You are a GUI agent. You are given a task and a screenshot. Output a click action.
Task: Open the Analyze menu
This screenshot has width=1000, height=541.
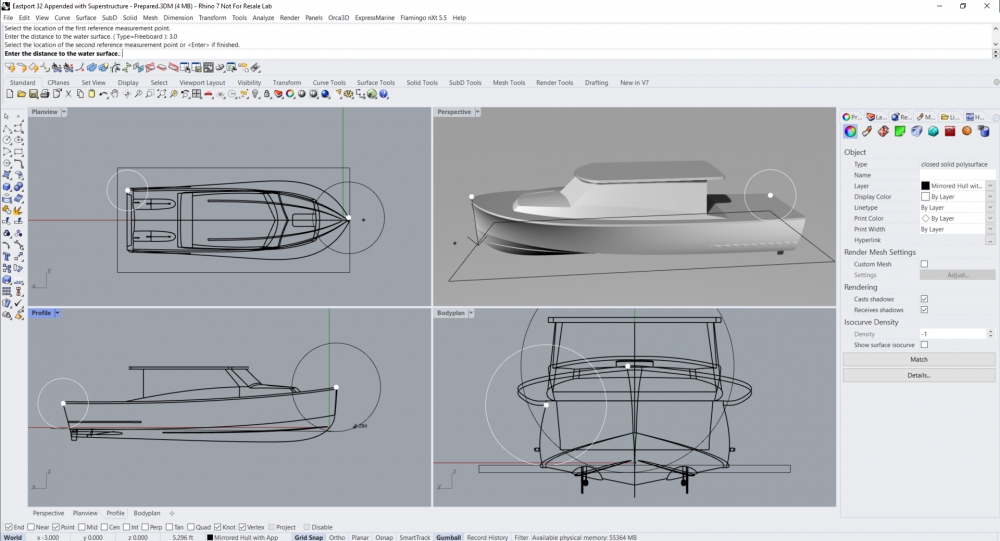point(263,18)
